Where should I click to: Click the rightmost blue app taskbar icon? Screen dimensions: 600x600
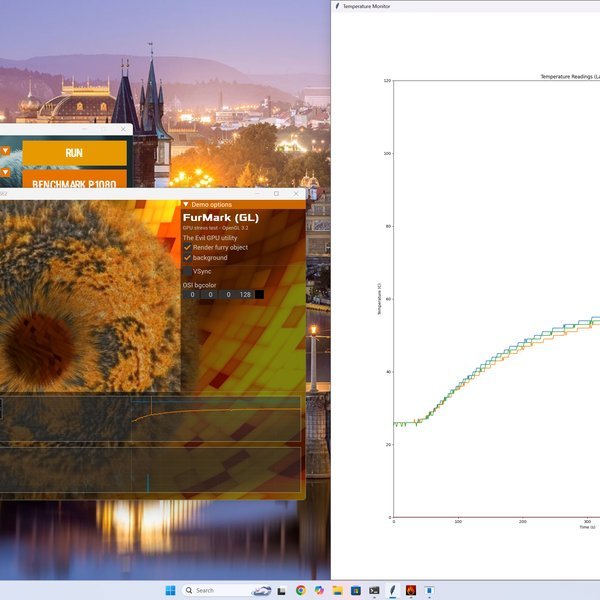(429, 590)
